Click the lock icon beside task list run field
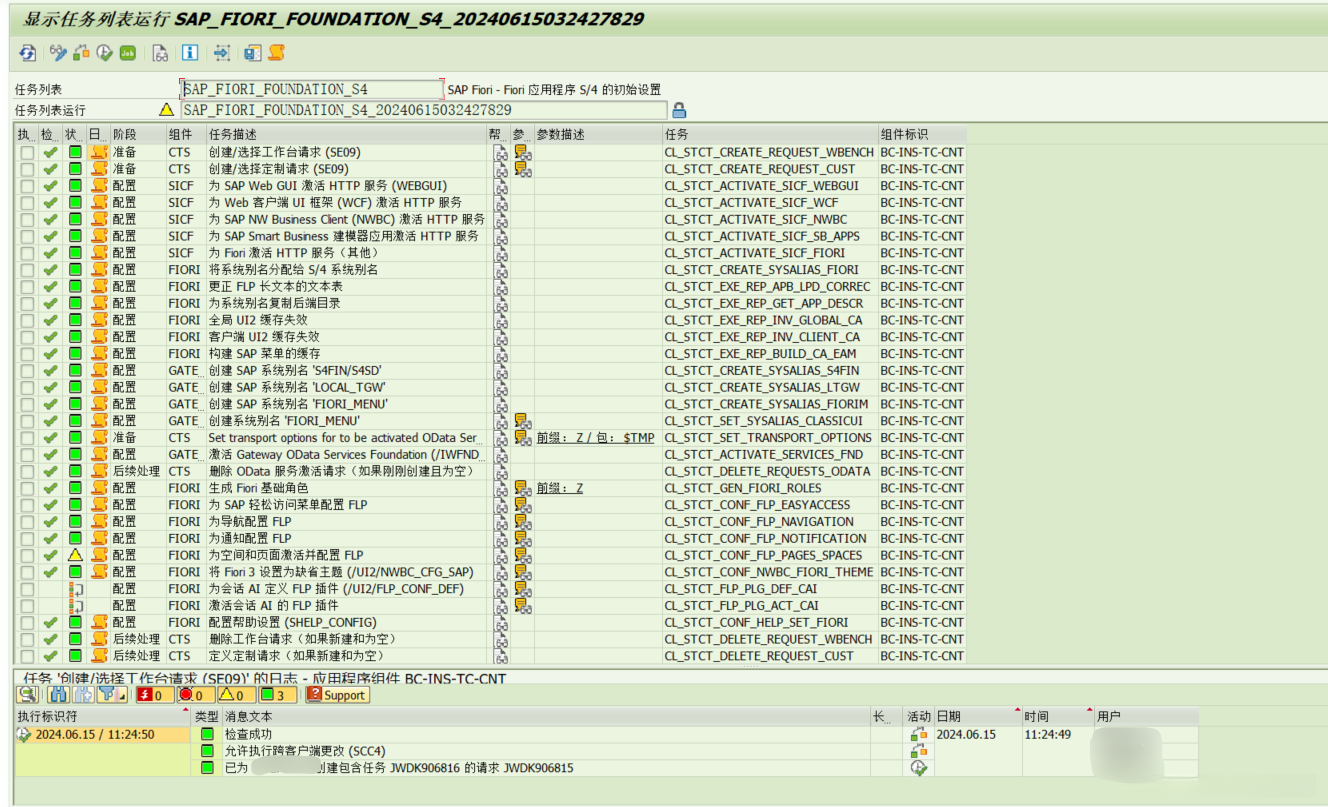Viewport: 1328px width, 807px height. pyautogui.click(x=679, y=110)
